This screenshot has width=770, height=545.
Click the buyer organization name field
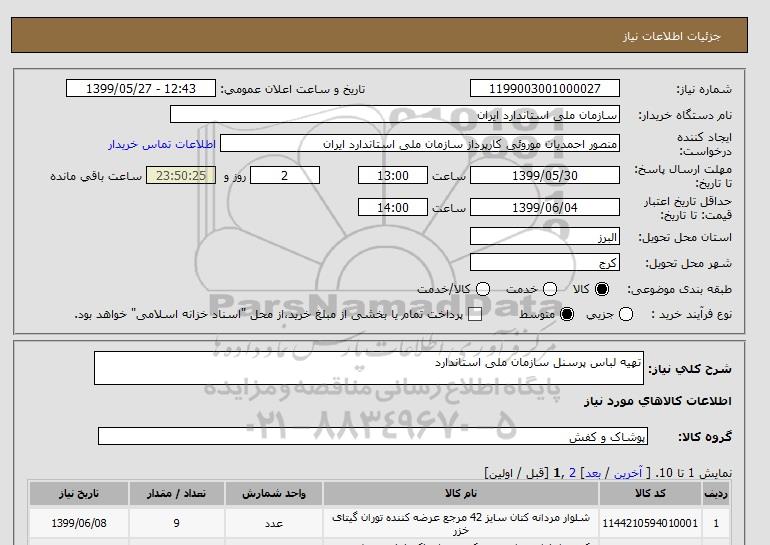[395, 114]
